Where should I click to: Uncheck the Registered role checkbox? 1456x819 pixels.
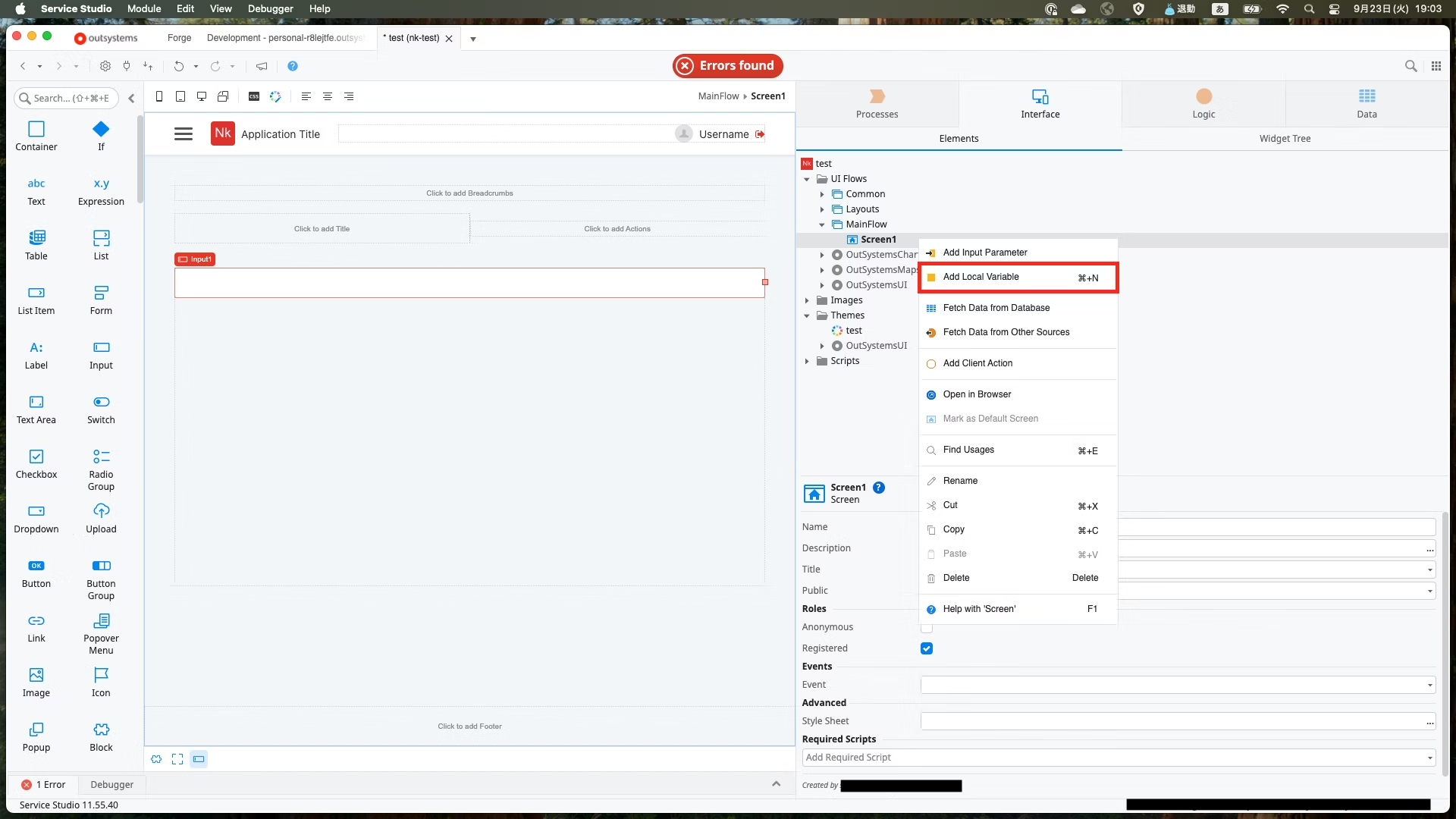926,648
